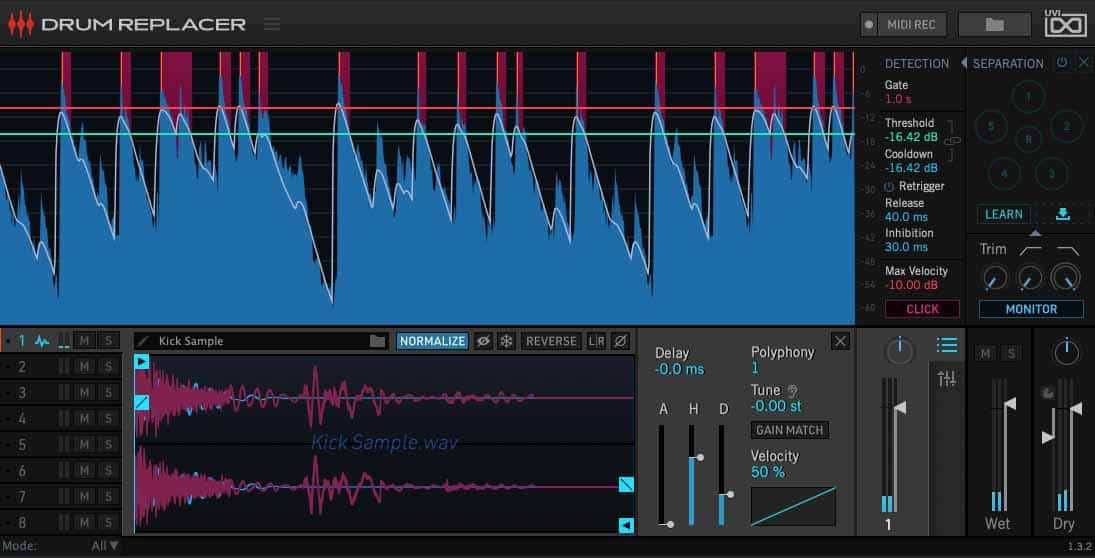The width and height of the screenshot is (1095, 558).
Task: Click the red CLICK button
Action: [x=922, y=309]
